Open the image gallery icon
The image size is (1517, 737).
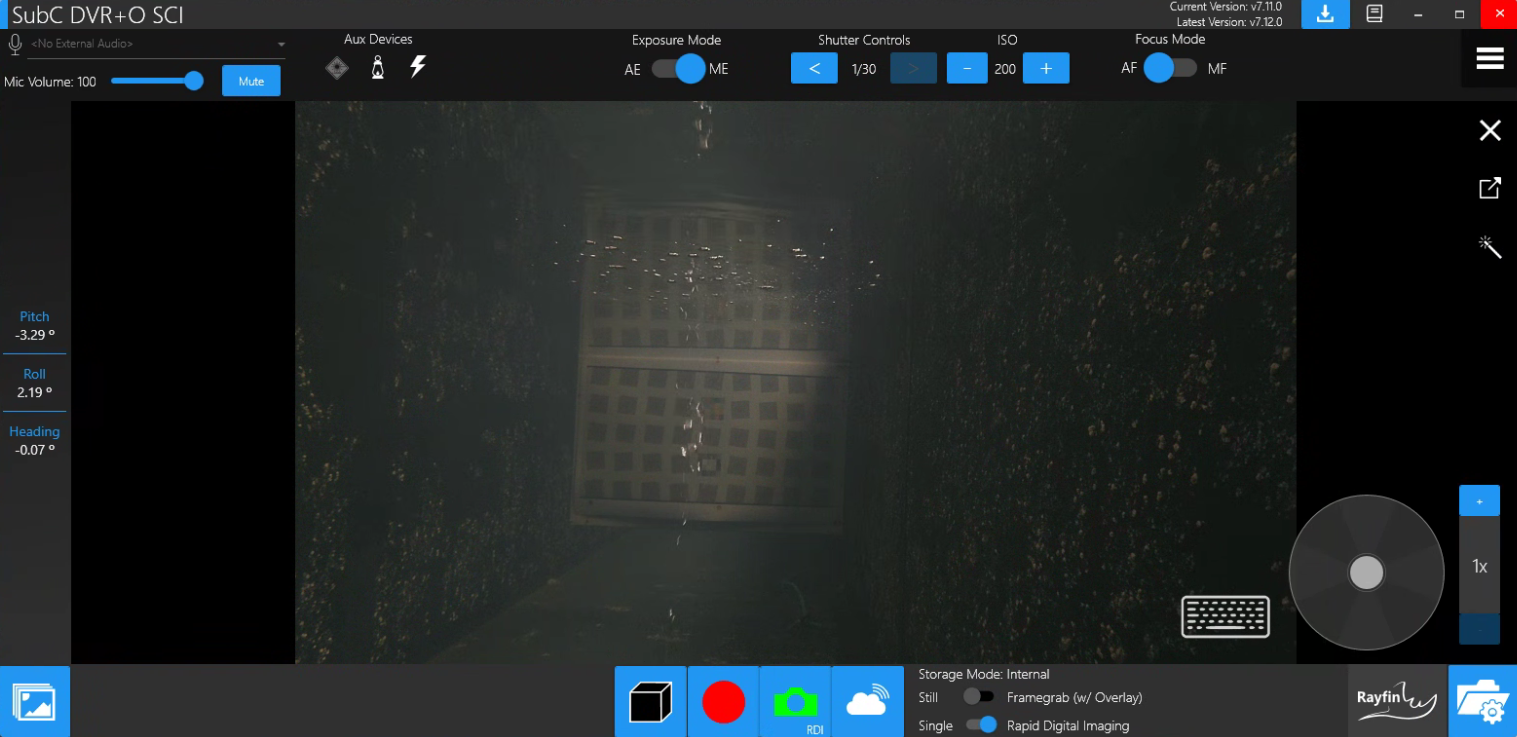click(35, 702)
